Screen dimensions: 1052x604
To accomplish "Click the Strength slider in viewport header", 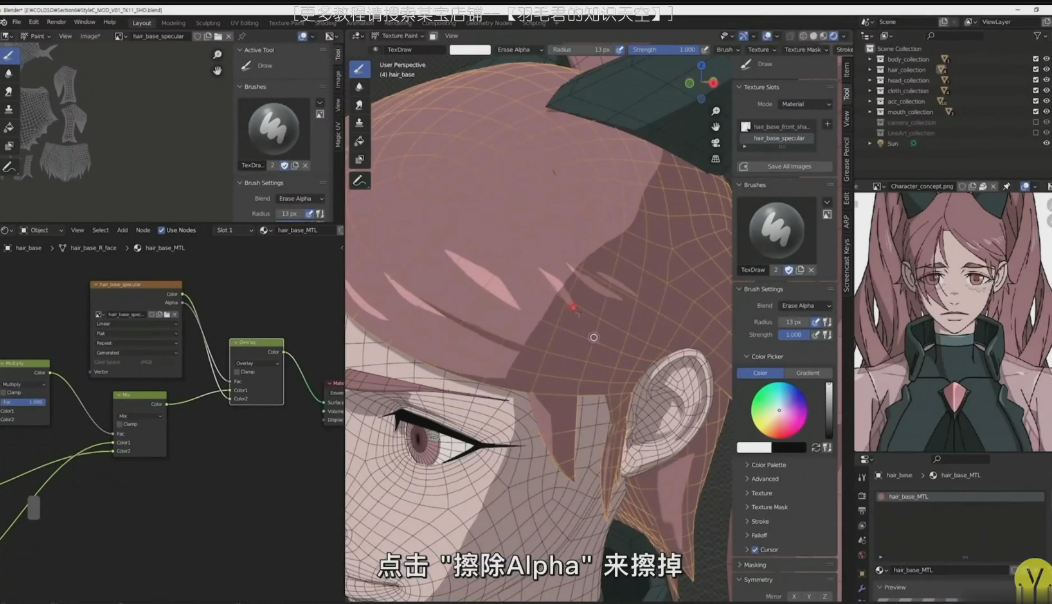I will tap(663, 50).
